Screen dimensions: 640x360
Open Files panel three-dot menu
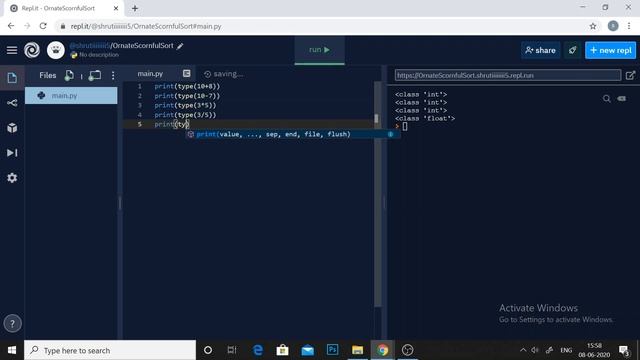click(113, 76)
